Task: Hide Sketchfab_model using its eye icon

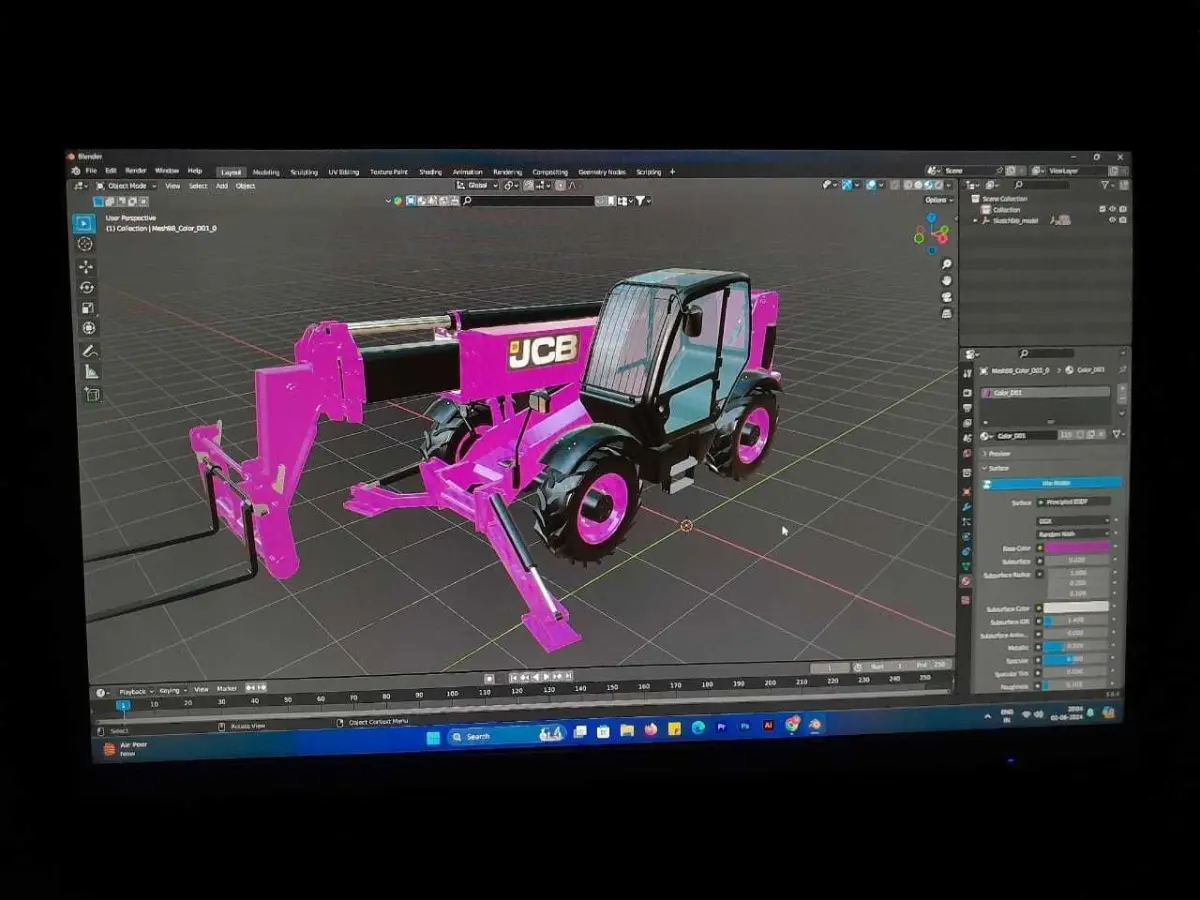Action: [1113, 220]
